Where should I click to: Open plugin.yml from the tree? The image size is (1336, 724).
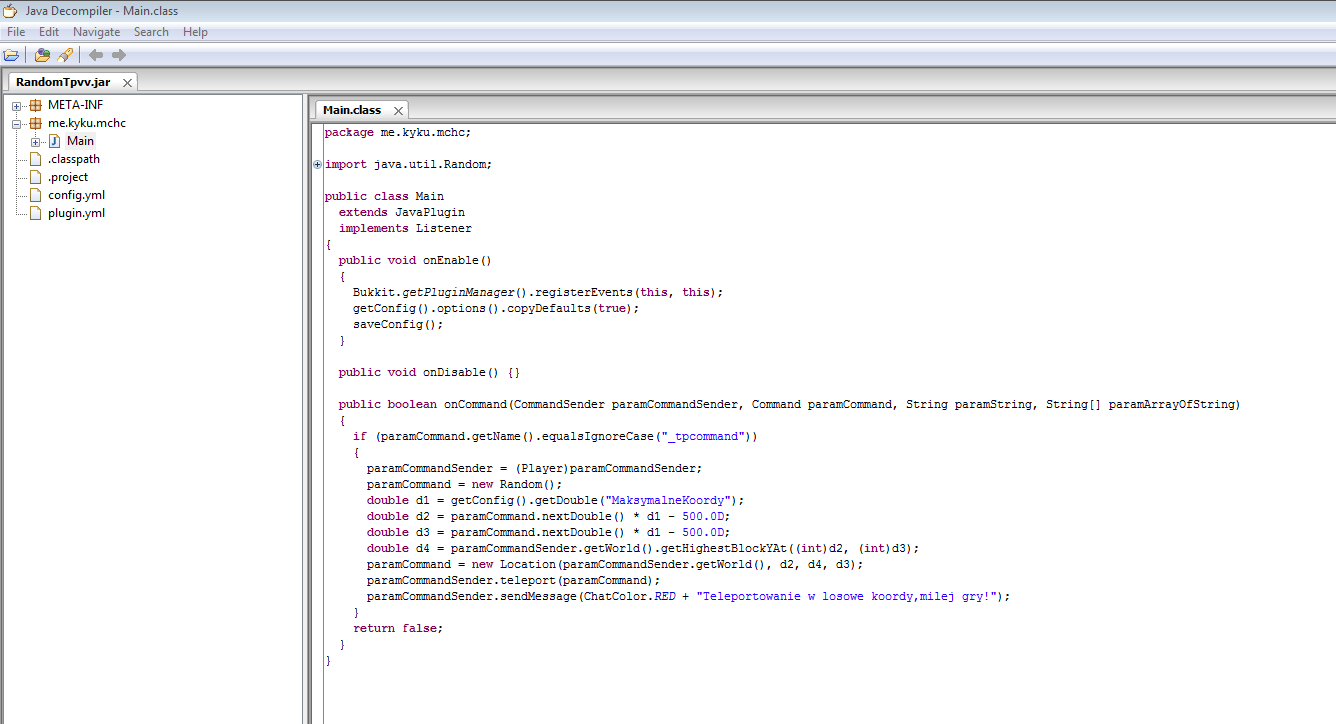tap(76, 213)
